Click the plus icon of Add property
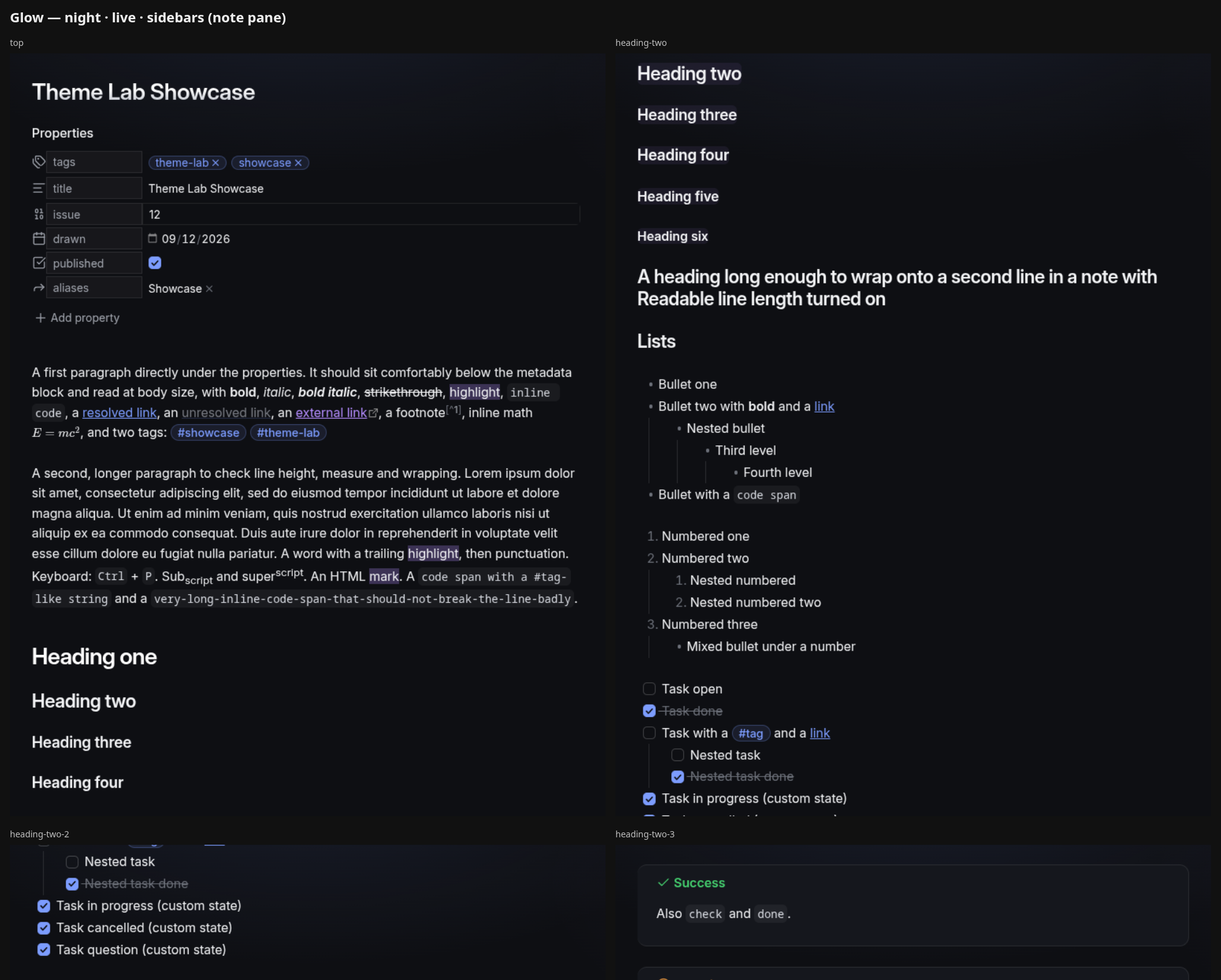 pyautogui.click(x=40, y=318)
